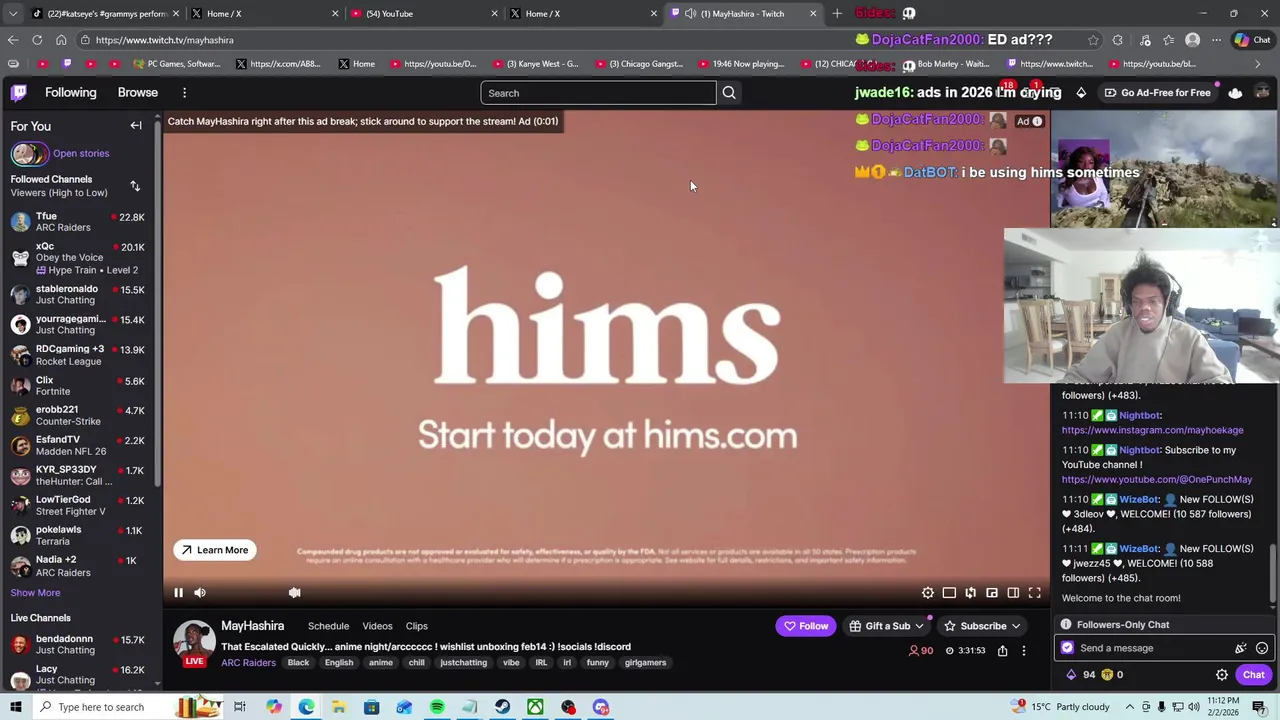
Task: Favorite this page with star icon
Action: [1093, 40]
